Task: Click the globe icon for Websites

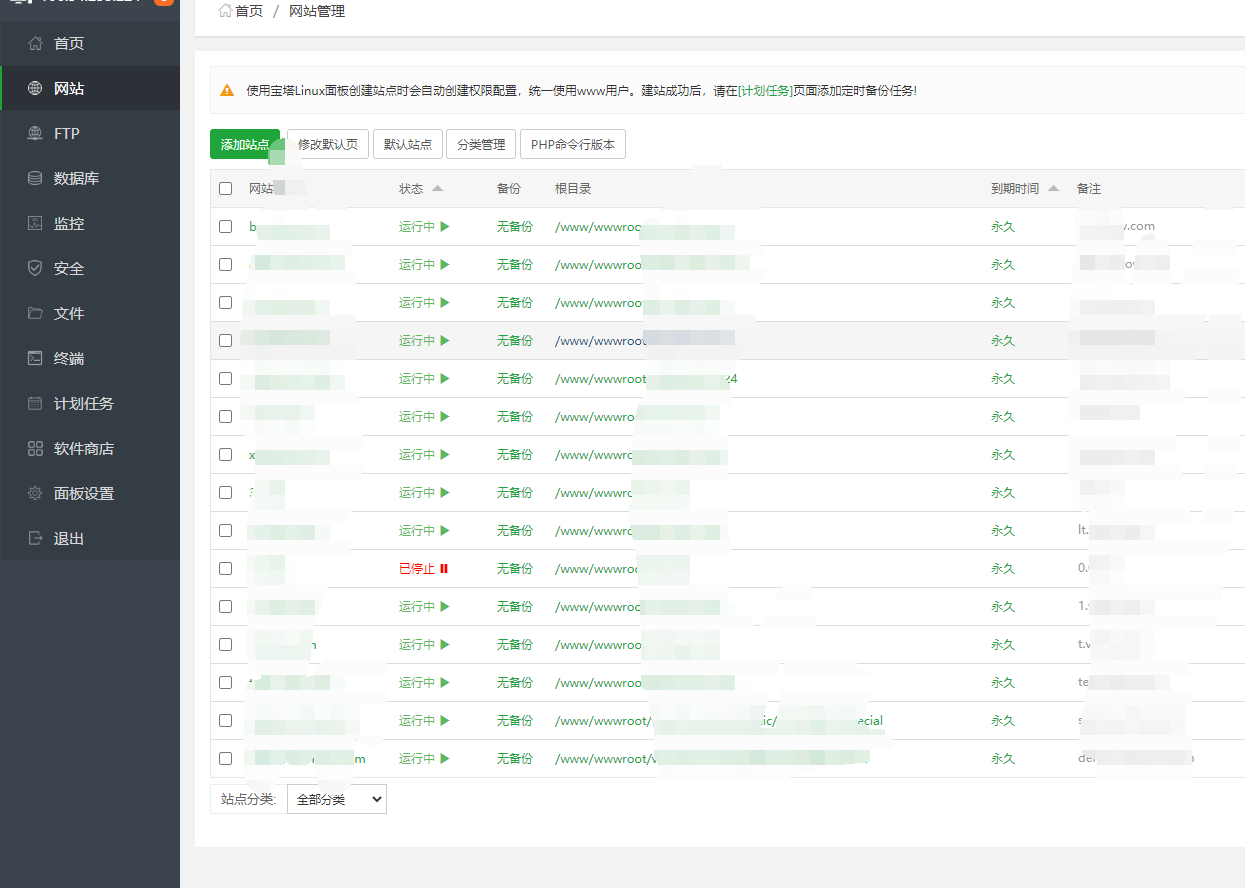Action: coord(35,89)
